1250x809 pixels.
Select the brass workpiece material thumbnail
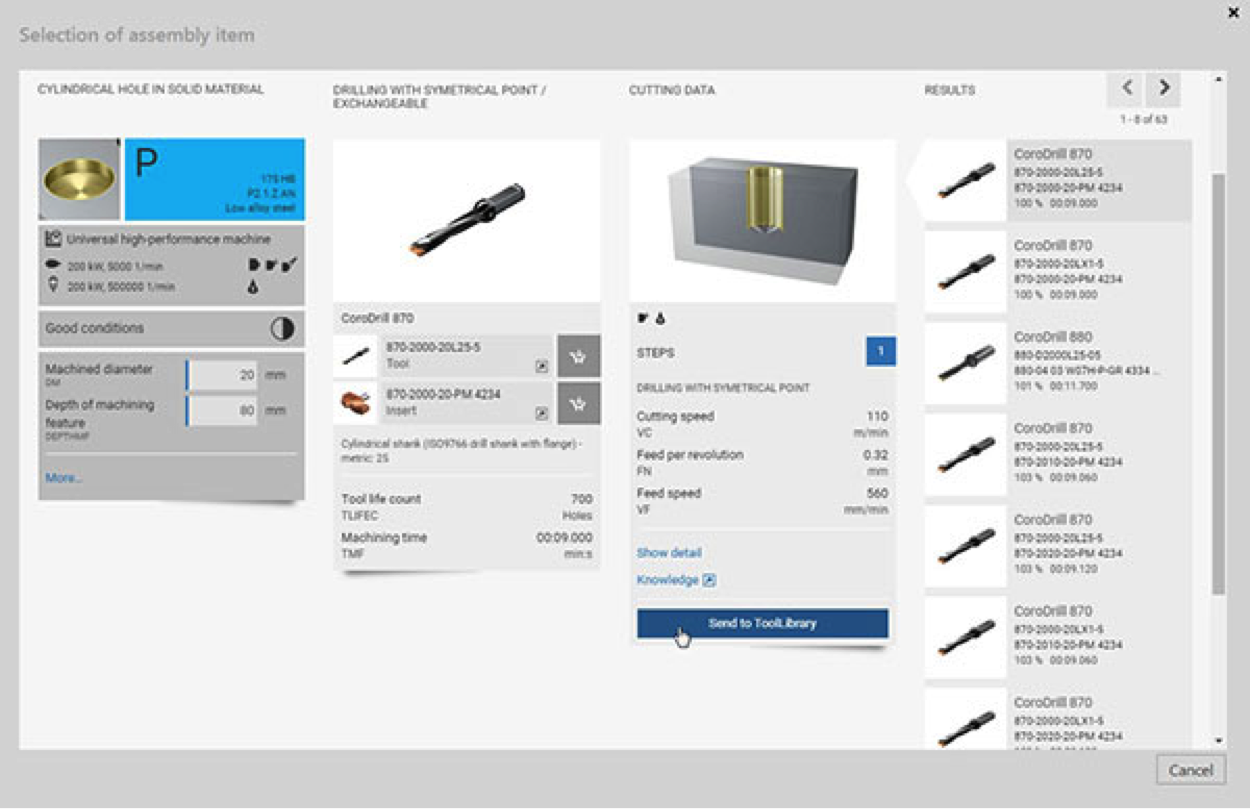[x=80, y=179]
